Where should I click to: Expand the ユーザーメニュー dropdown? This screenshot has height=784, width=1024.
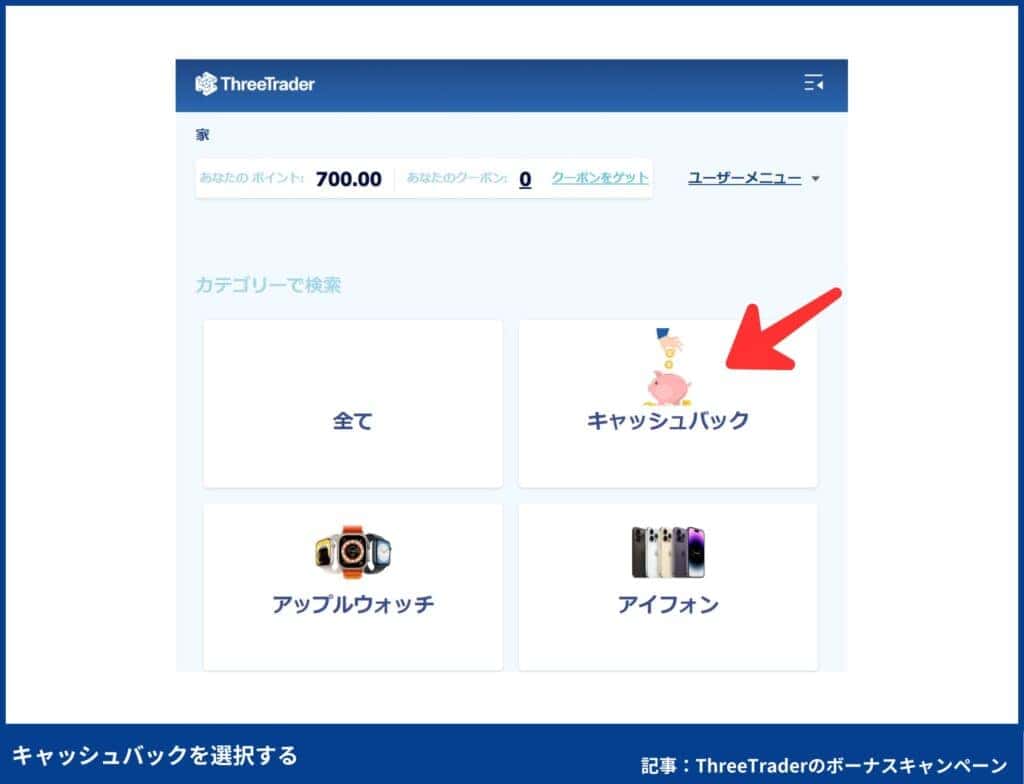click(x=754, y=178)
